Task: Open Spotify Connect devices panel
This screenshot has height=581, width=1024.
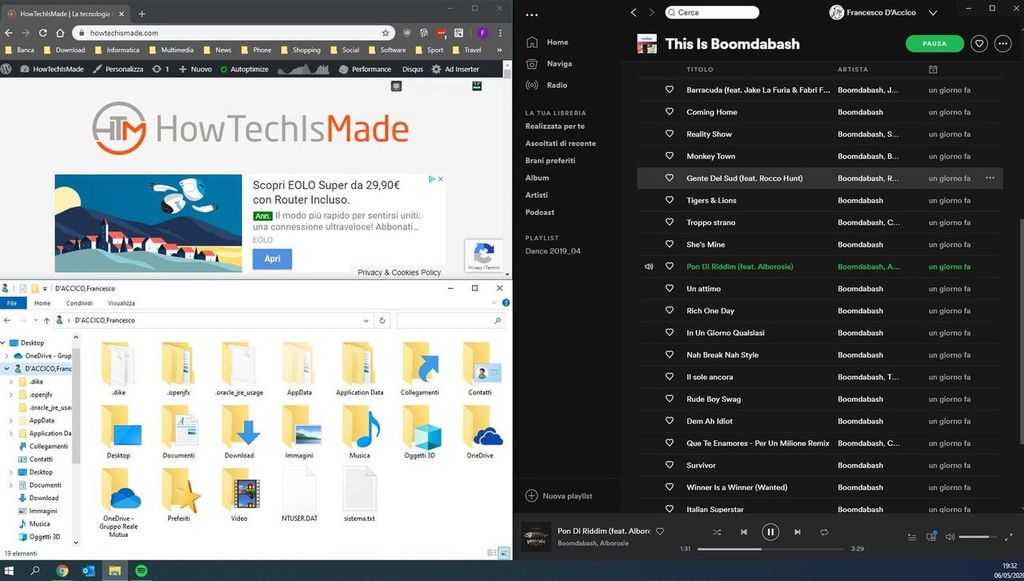Action: click(931, 537)
